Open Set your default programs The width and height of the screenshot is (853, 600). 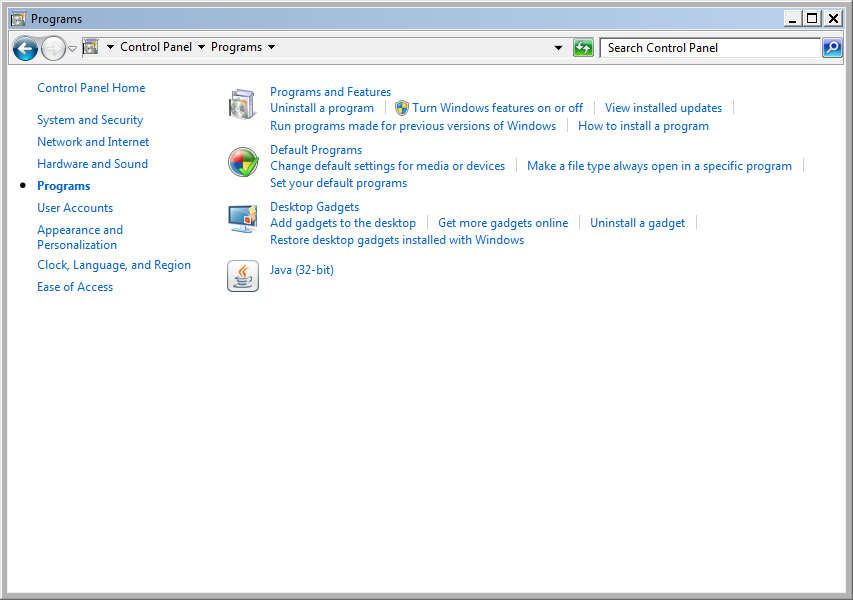338,182
